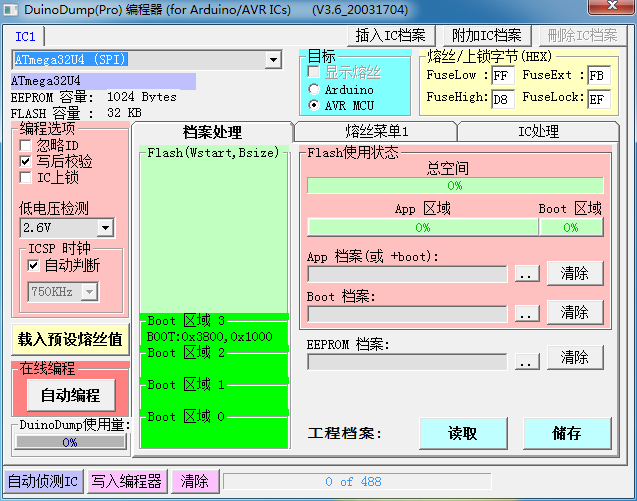Browse for App 档案 with the .. button
Screen dimensions: 637x501
tap(527, 274)
